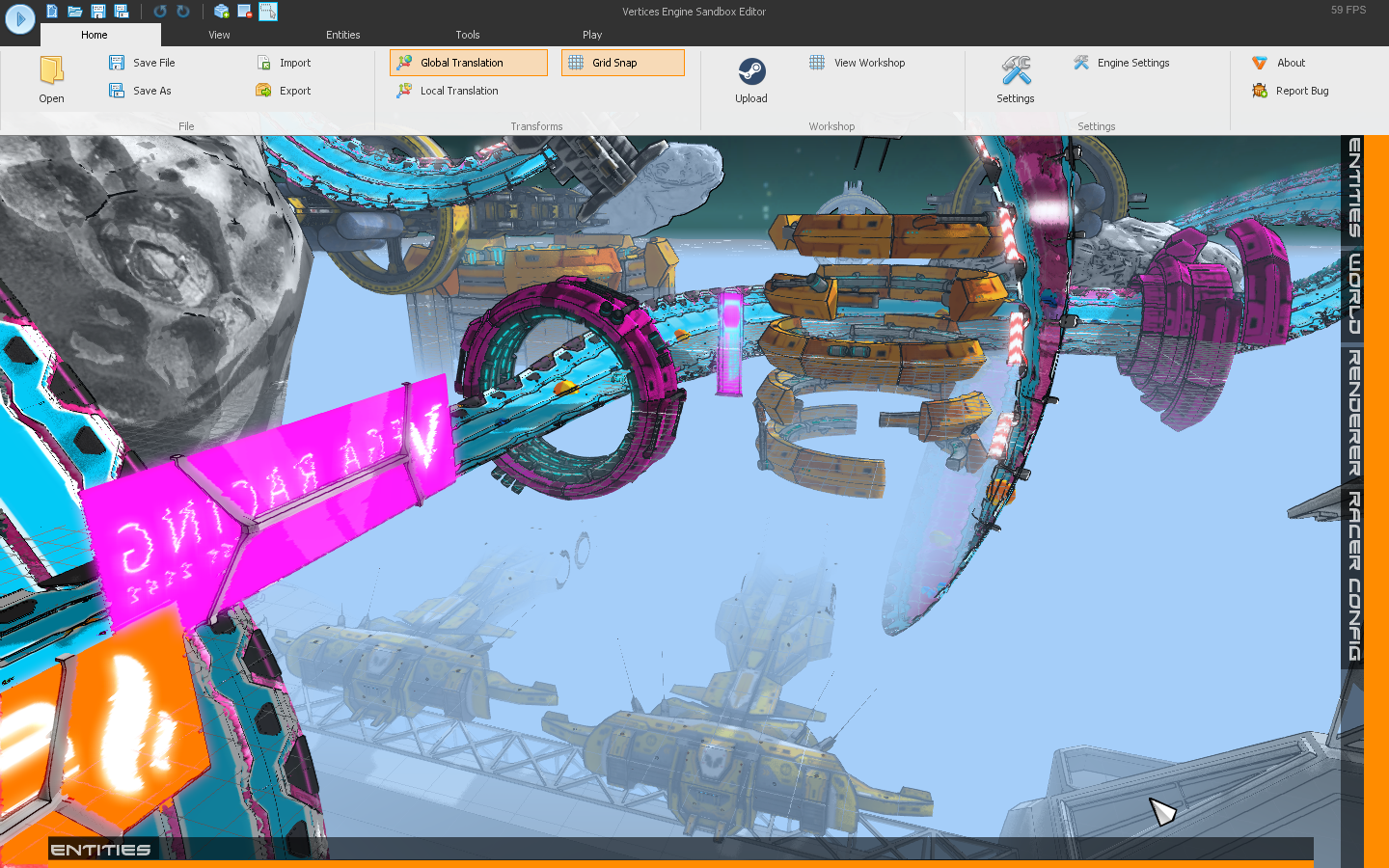Switch to the Tools ribbon tab
The width and height of the screenshot is (1389, 868).
(468, 35)
